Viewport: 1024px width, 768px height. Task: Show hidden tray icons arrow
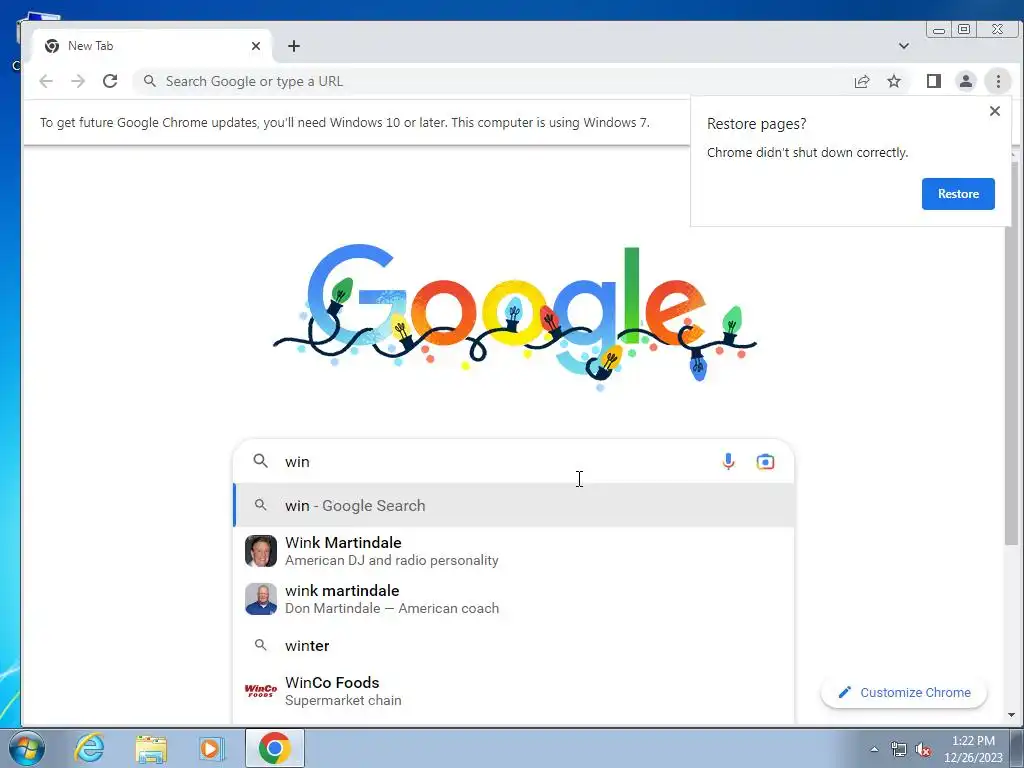point(874,749)
